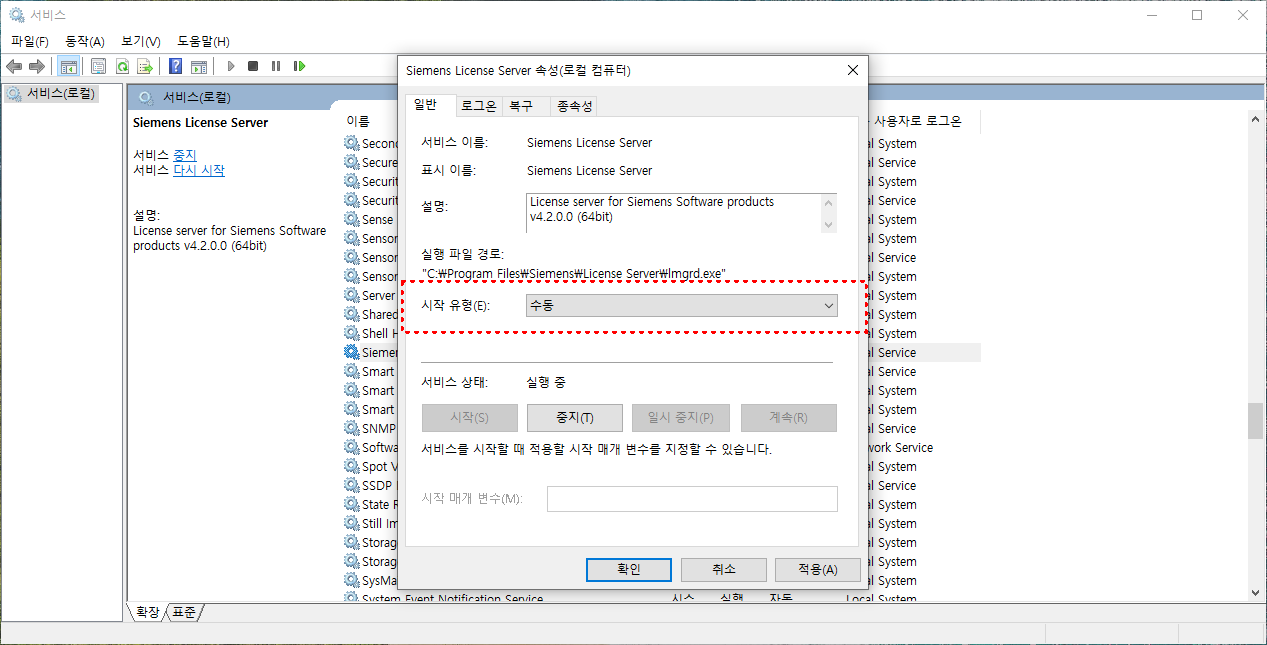Switch to the 종속성 tab

(575, 106)
